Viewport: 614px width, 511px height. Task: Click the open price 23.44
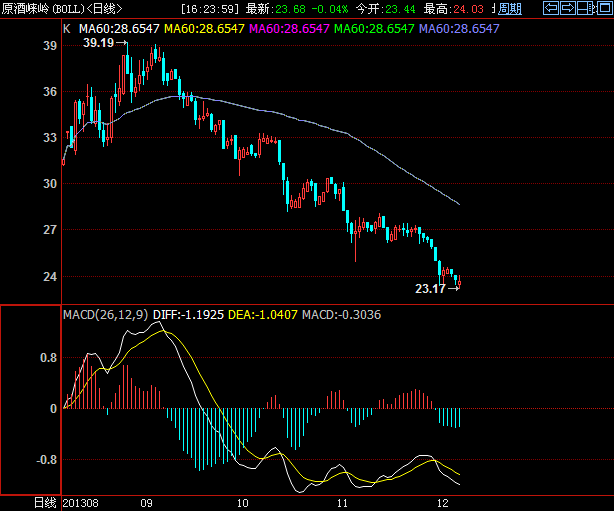400,9
